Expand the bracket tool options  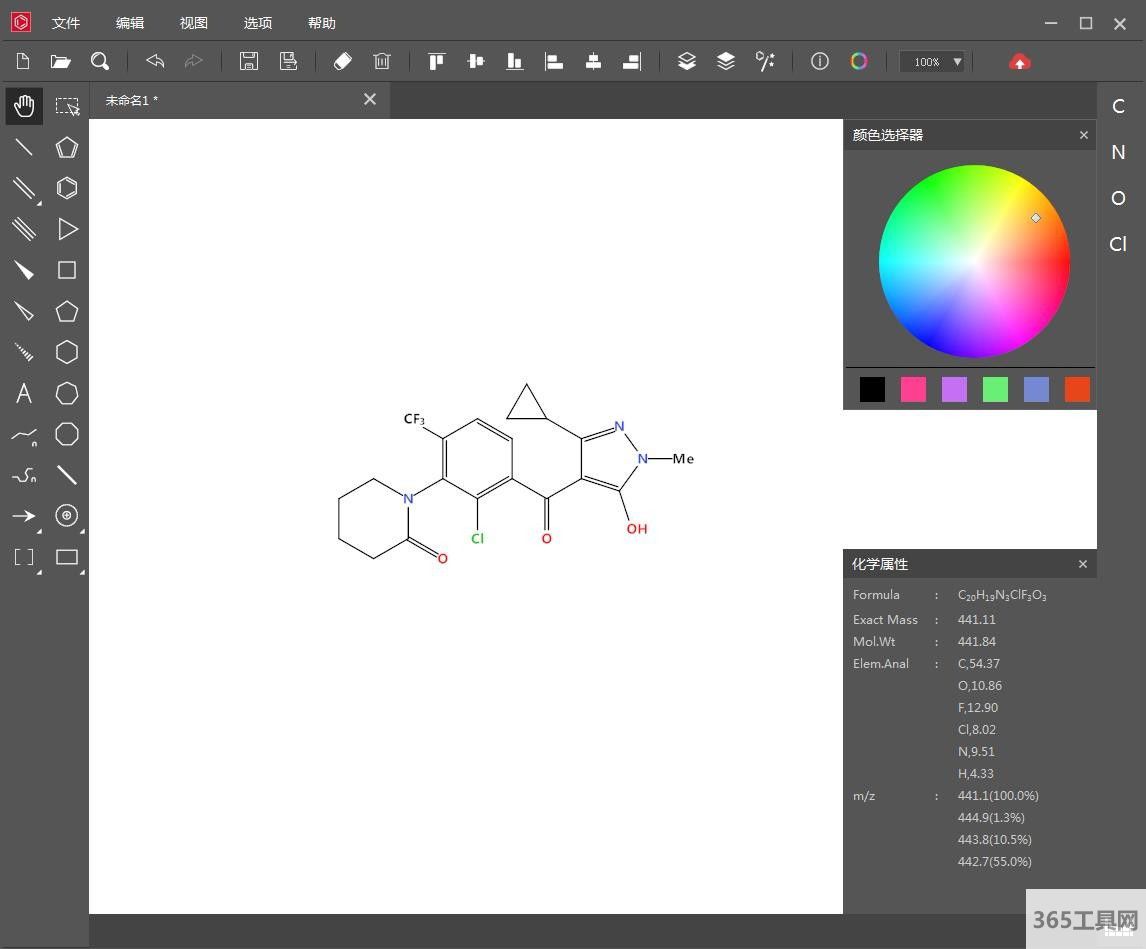(39, 572)
